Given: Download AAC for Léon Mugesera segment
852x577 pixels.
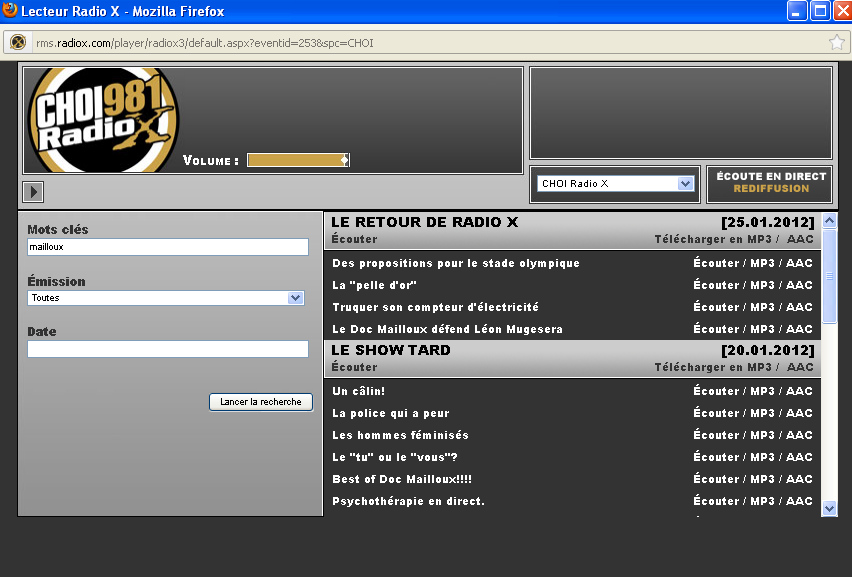Looking at the screenshot, I should point(799,329).
